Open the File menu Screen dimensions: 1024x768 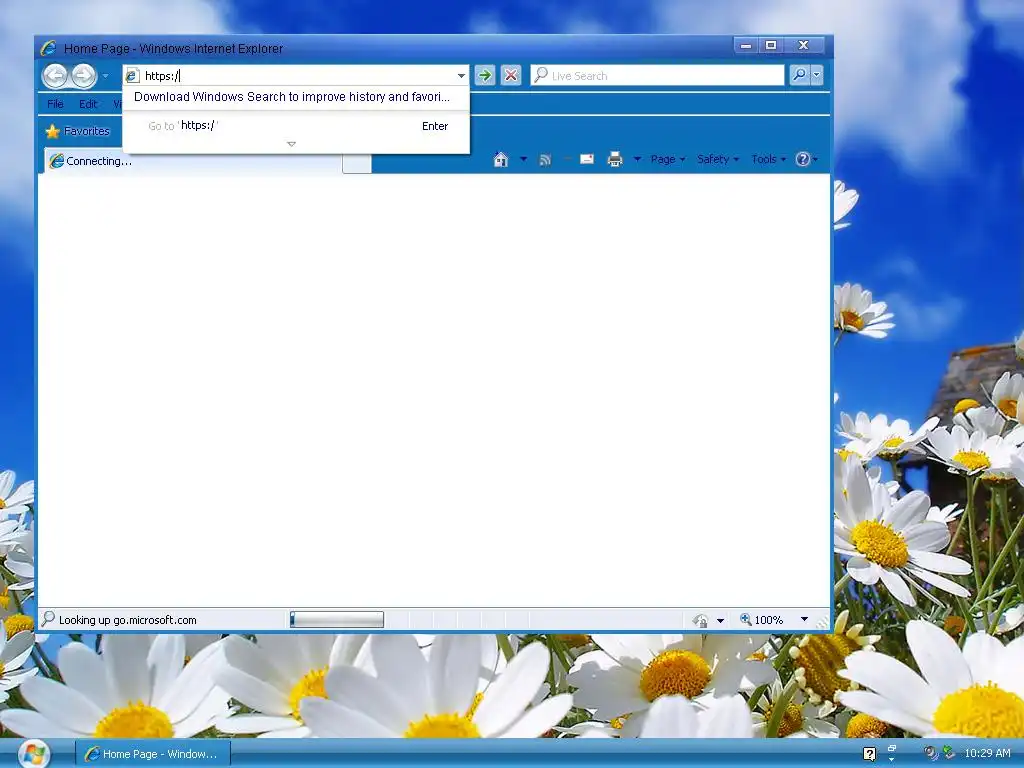coord(56,104)
